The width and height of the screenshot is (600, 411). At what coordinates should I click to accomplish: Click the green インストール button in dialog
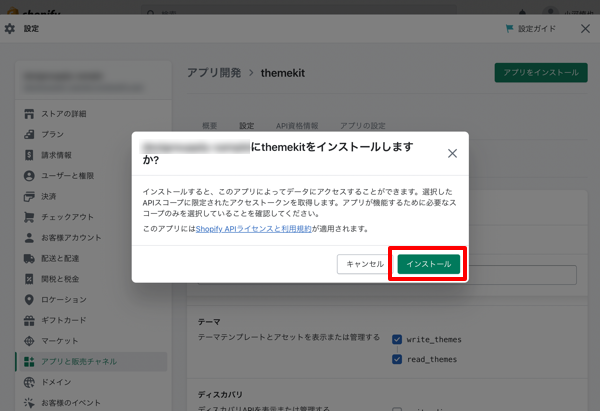click(429, 264)
